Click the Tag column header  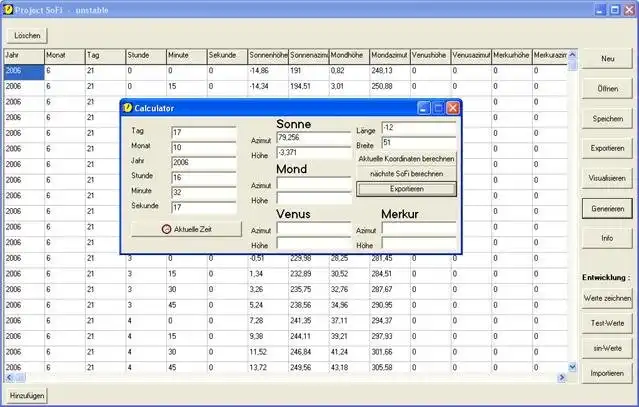(x=106, y=56)
